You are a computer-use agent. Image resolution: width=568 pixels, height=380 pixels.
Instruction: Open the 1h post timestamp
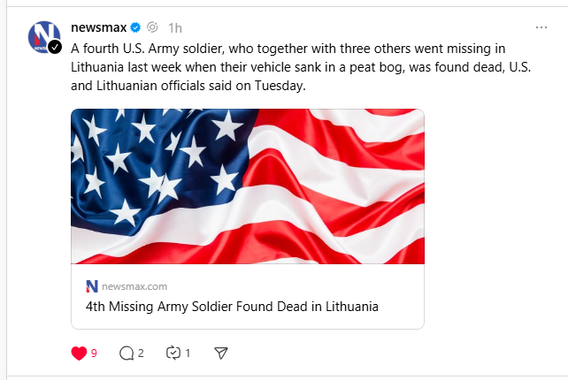(175, 28)
